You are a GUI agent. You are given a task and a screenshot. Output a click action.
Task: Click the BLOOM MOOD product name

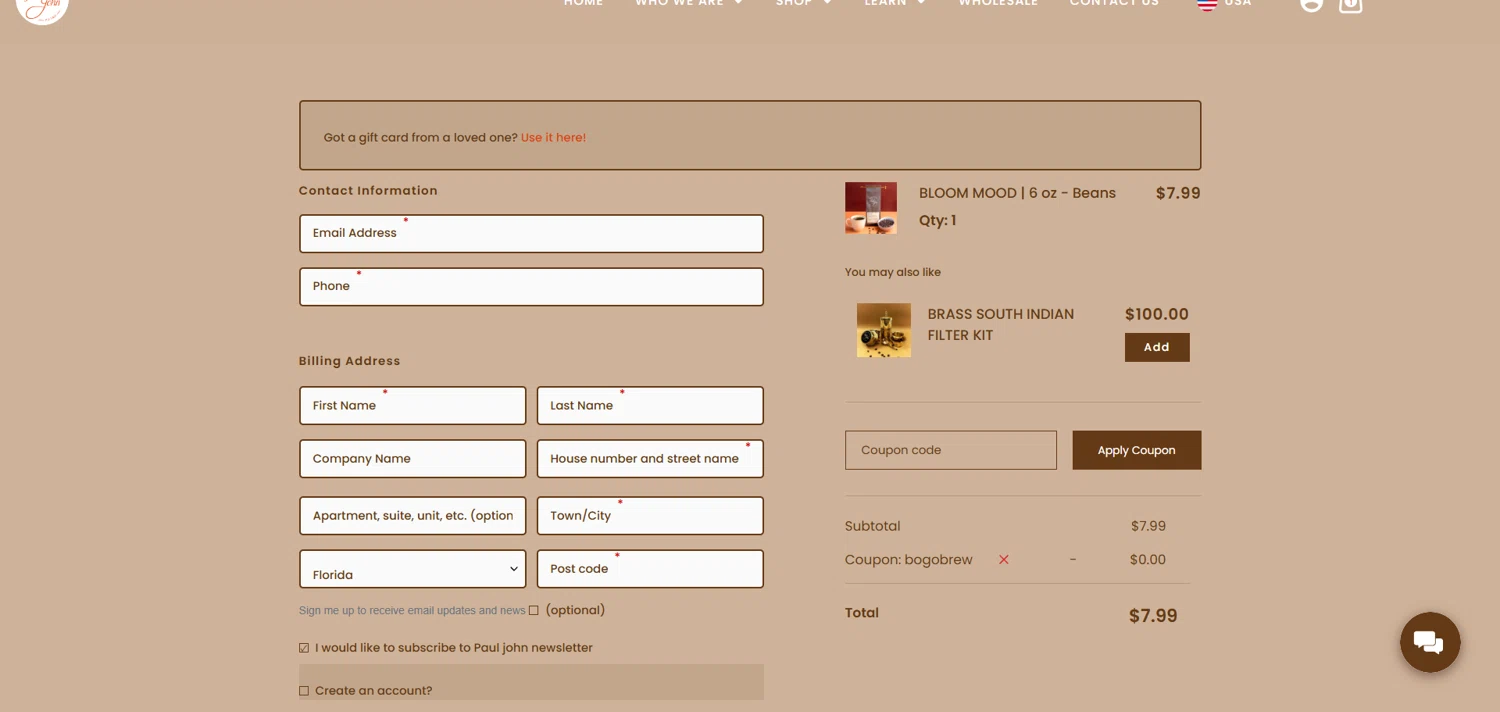tap(1017, 193)
